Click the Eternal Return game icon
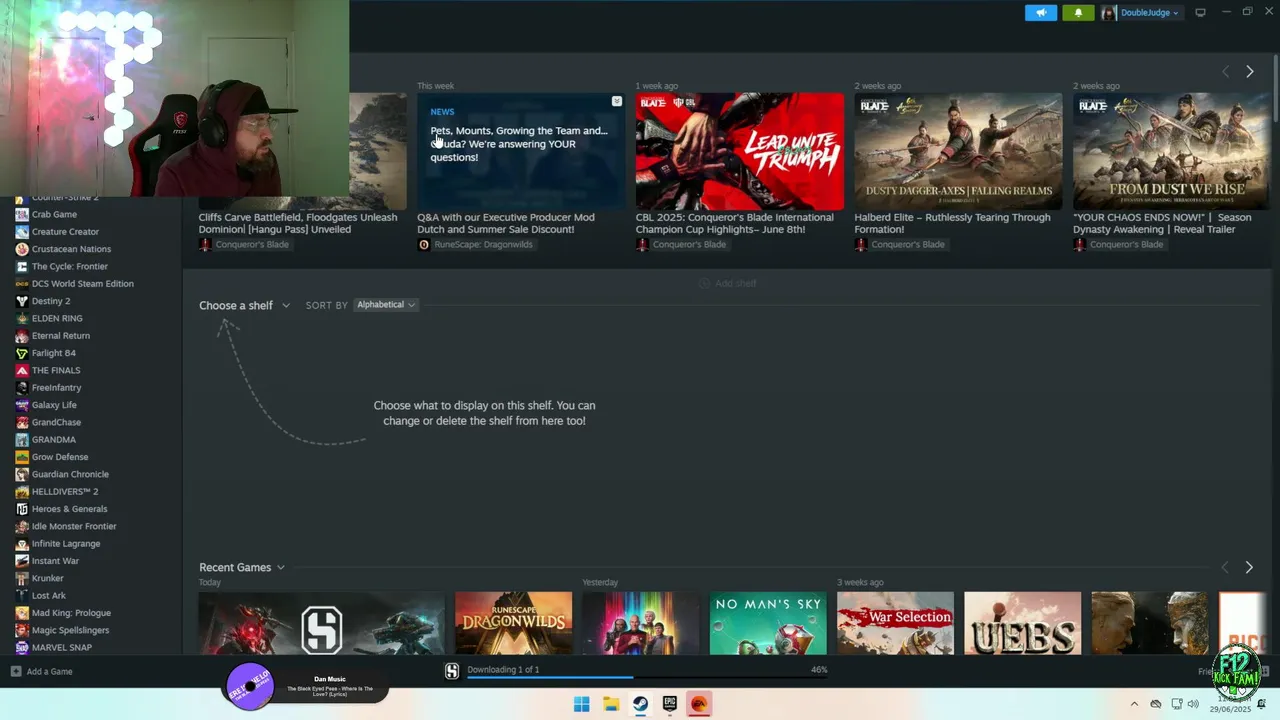This screenshot has width=1280, height=720. tap(22, 336)
